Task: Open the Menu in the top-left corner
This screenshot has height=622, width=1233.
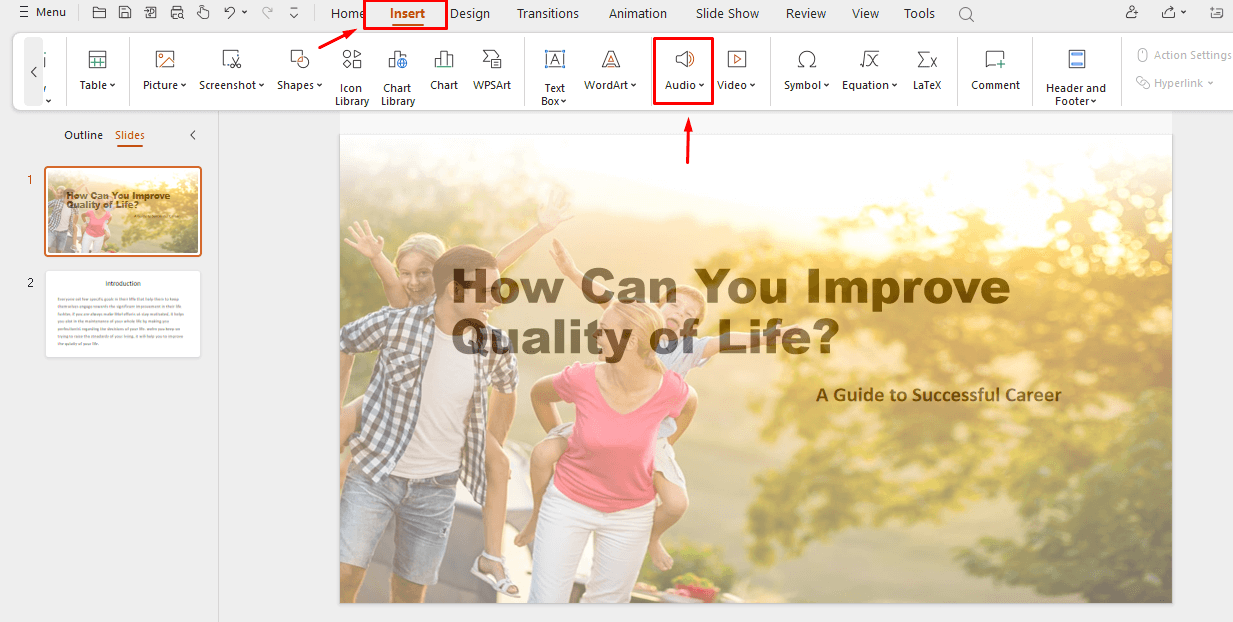Action: (x=42, y=12)
